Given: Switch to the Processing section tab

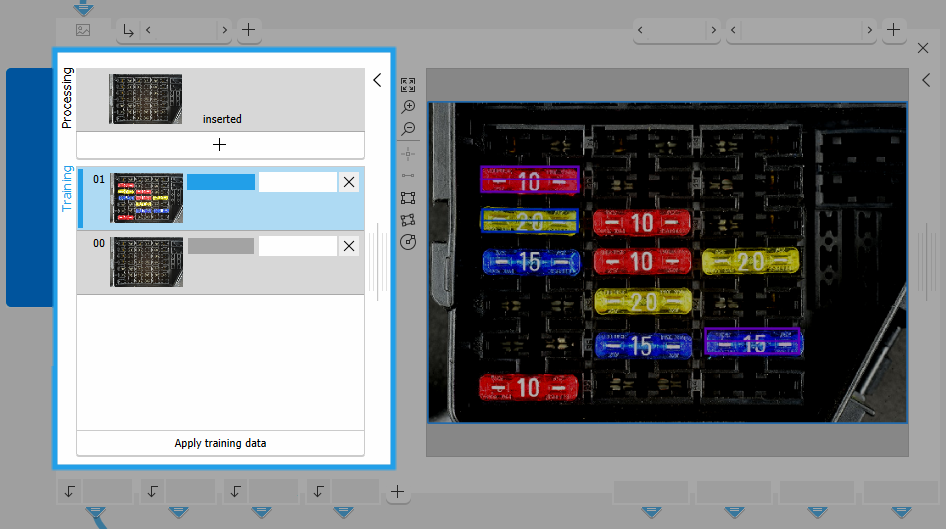Looking at the screenshot, I should point(67,98).
